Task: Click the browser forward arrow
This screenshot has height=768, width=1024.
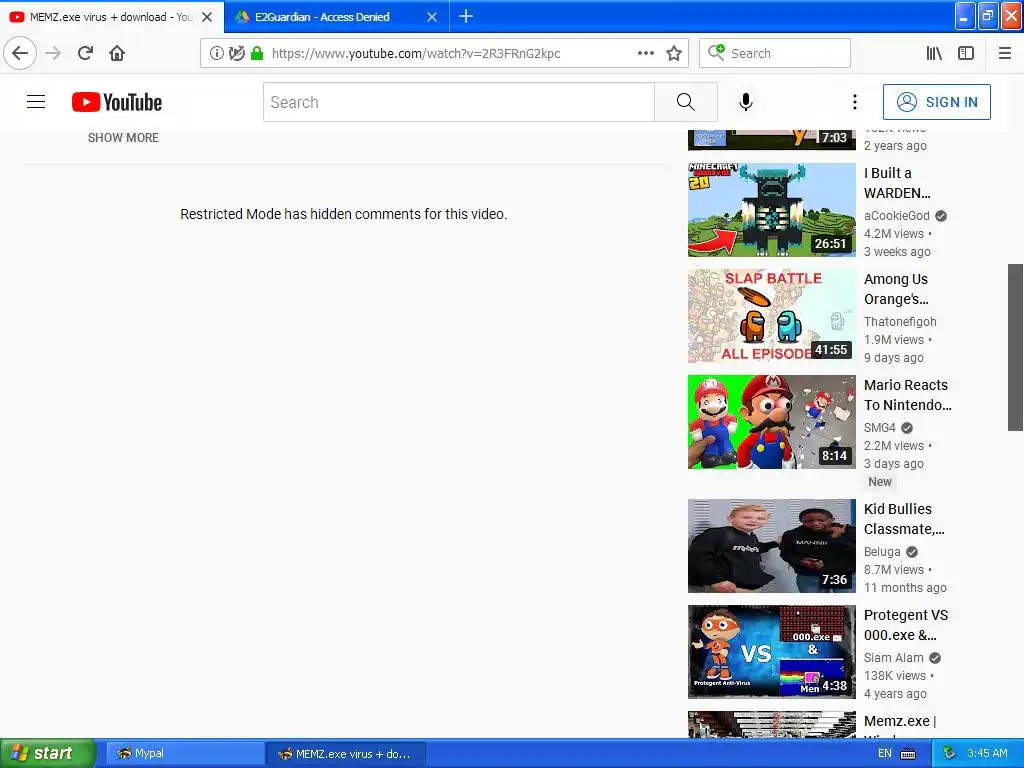Action: click(x=53, y=53)
